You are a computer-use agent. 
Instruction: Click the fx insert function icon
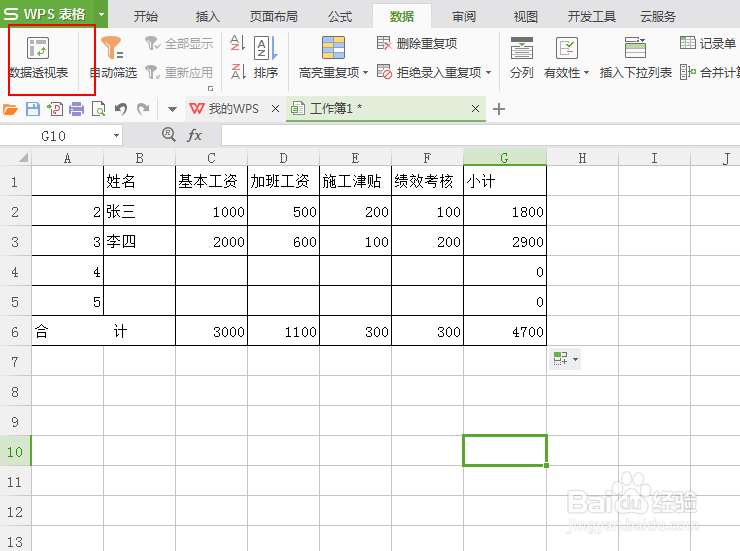click(x=194, y=135)
